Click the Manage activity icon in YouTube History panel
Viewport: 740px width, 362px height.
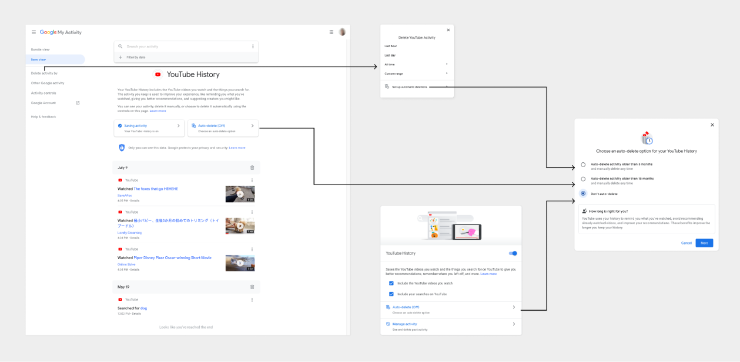point(388,324)
